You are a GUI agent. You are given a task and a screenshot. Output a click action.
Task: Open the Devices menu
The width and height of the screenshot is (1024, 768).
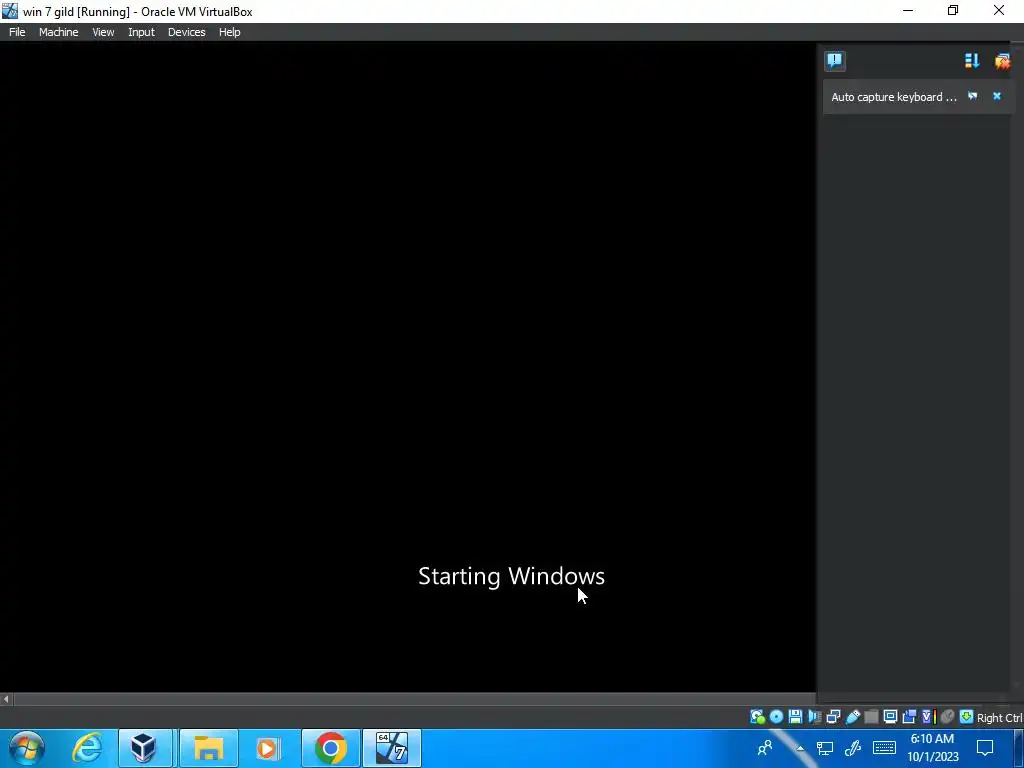point(186,32)
